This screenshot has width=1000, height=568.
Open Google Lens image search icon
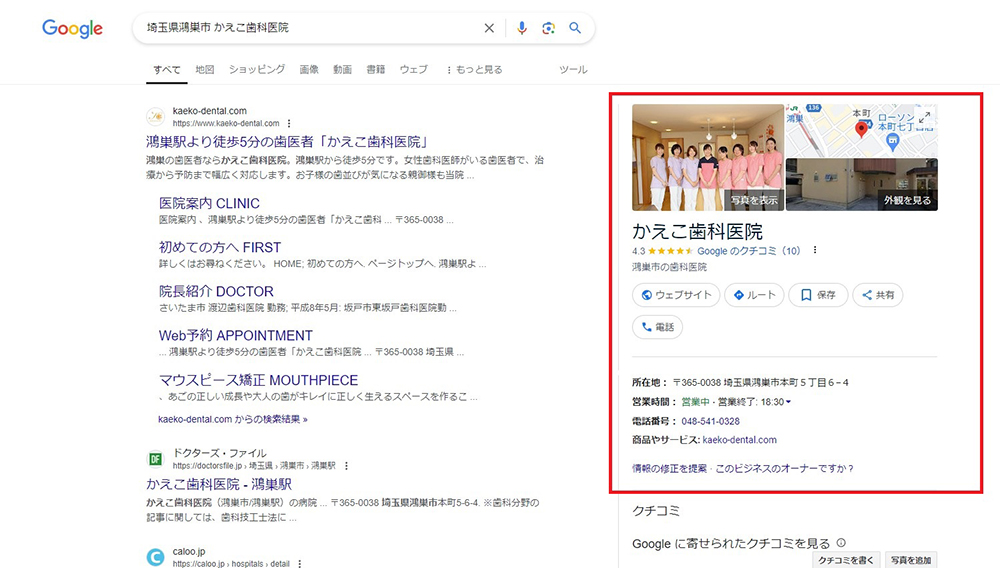pyautogui.click(x=548, y=28)
